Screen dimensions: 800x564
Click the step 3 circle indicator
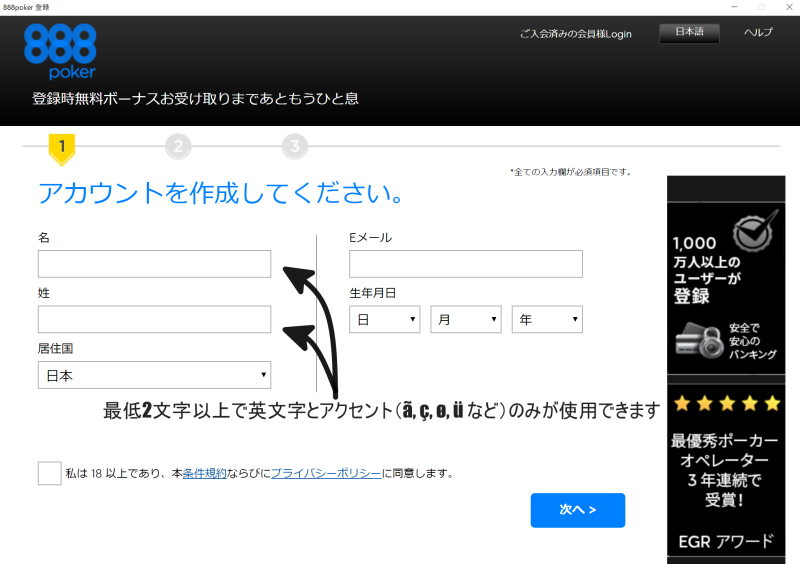click(294, 147)
